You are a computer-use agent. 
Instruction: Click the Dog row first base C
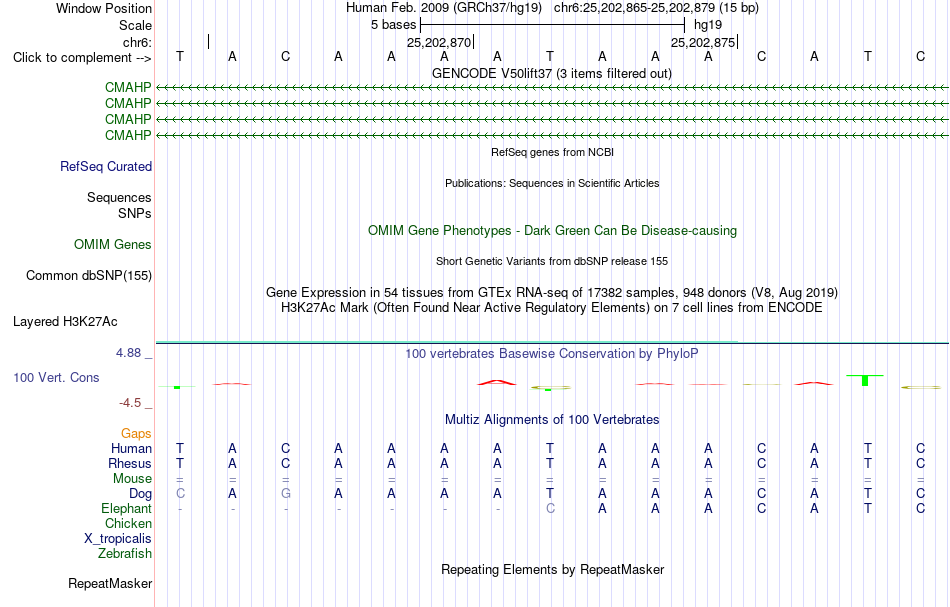point(180,494)
